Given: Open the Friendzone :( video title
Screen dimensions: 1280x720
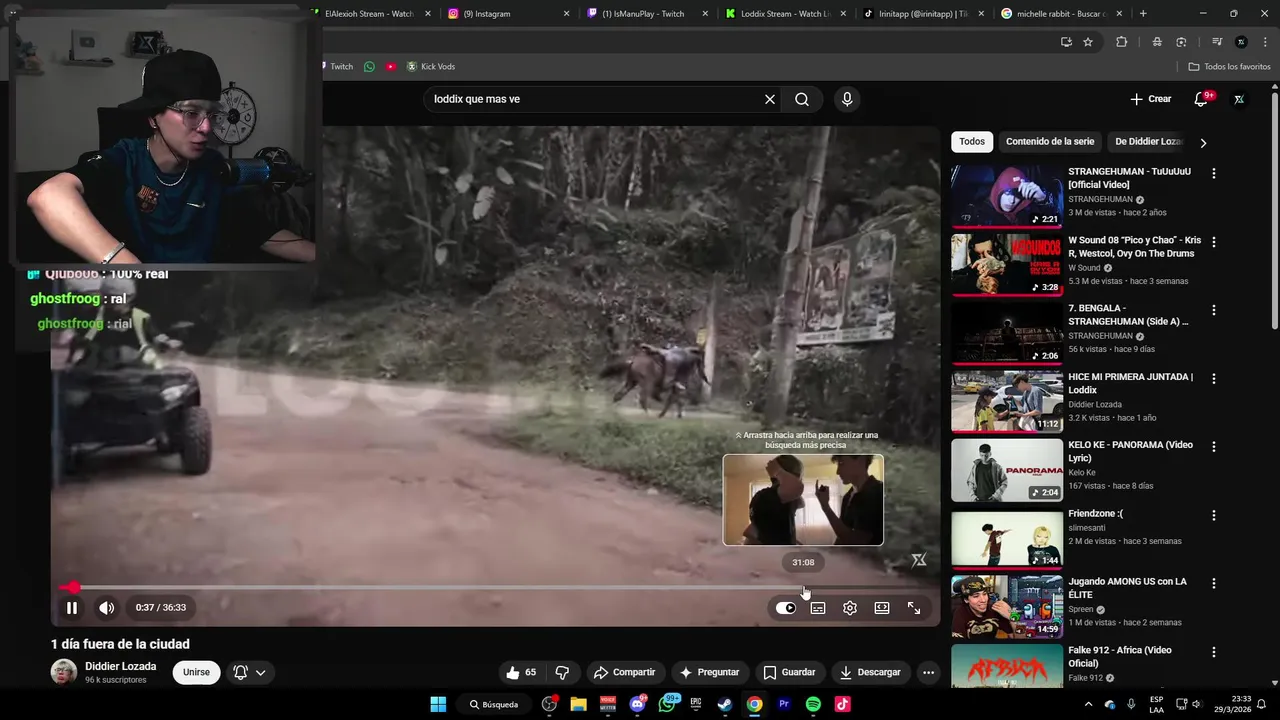Looking at the screenshot, I should click(x=1095, y=513).
